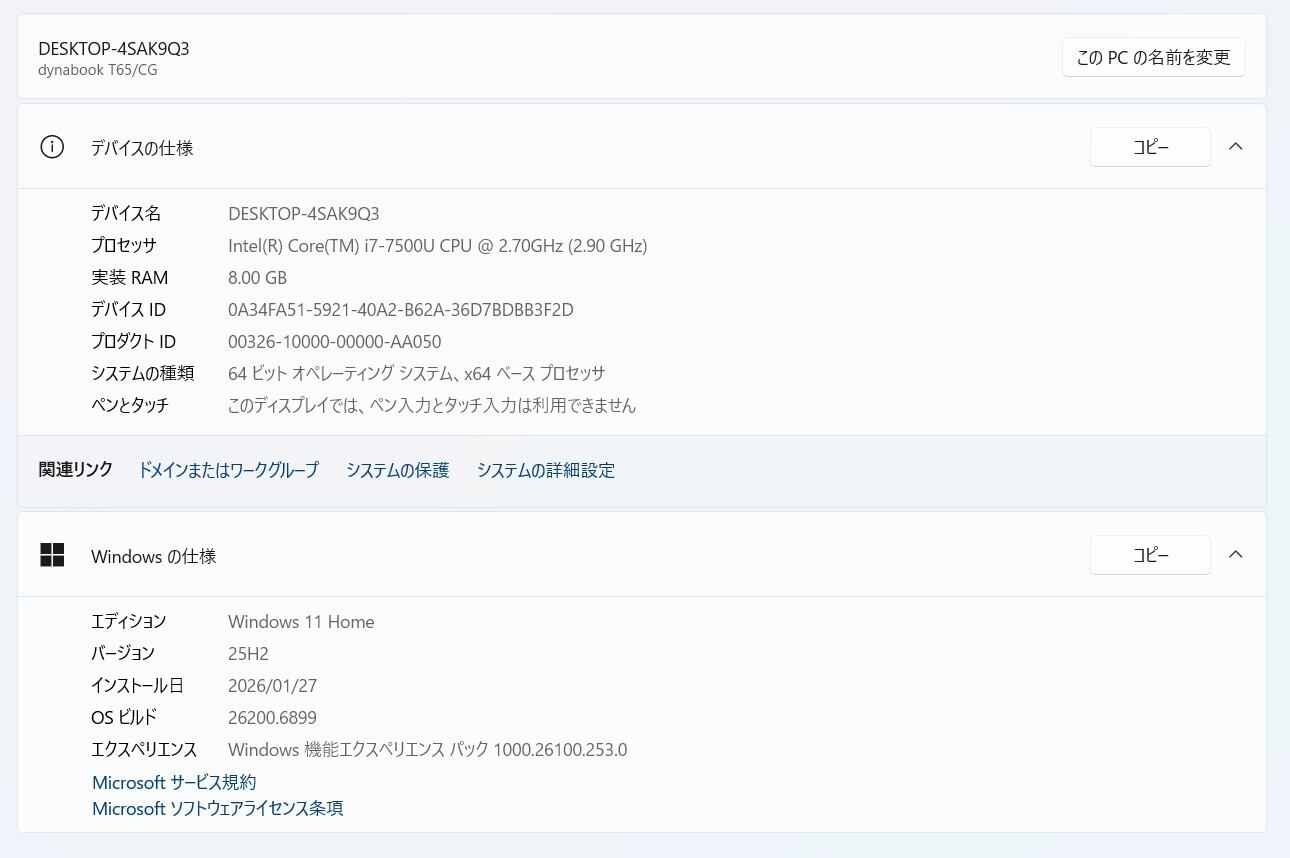This screenshot has height=858, width=1290.
Task: Click the プロセッサ label
Action: (124, 246)
